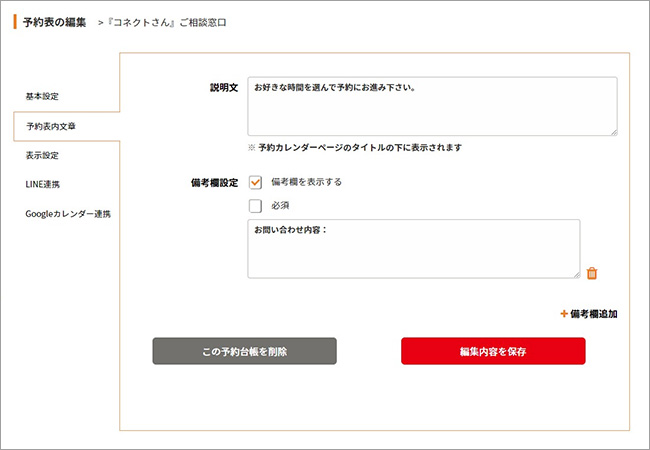Click the 予約カレンダーページ hint note text
This screenshot has height=450, width=650.
point(355,148)
